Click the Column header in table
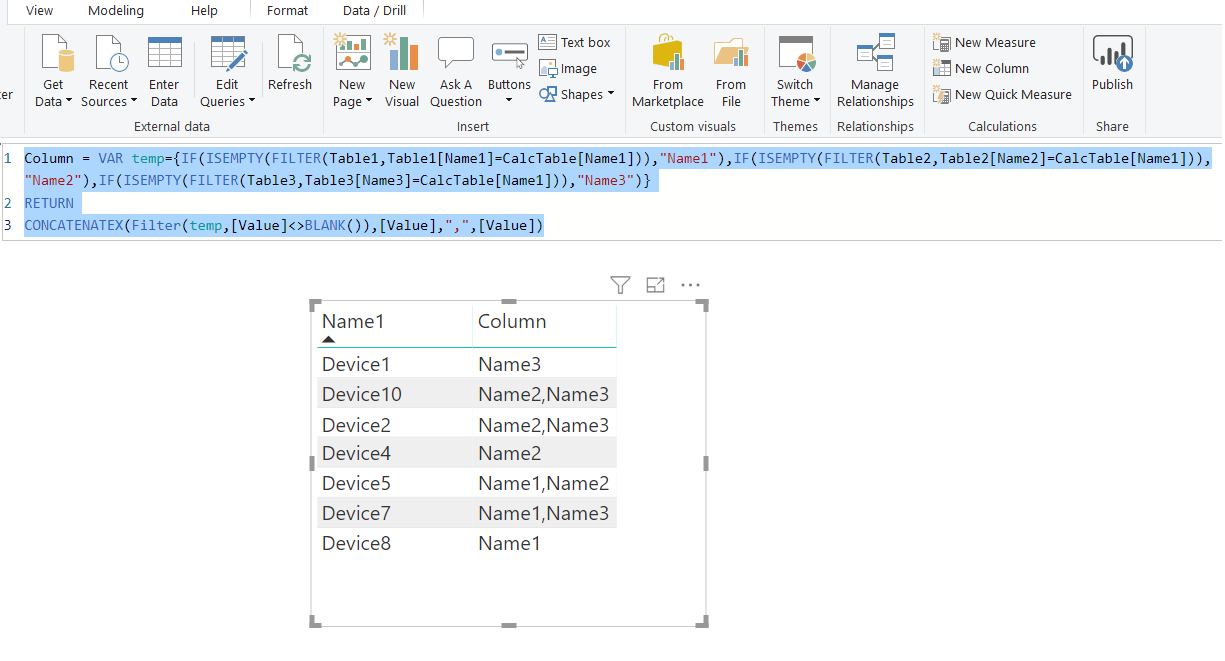 pyautogui.click(x=512, y=322)
